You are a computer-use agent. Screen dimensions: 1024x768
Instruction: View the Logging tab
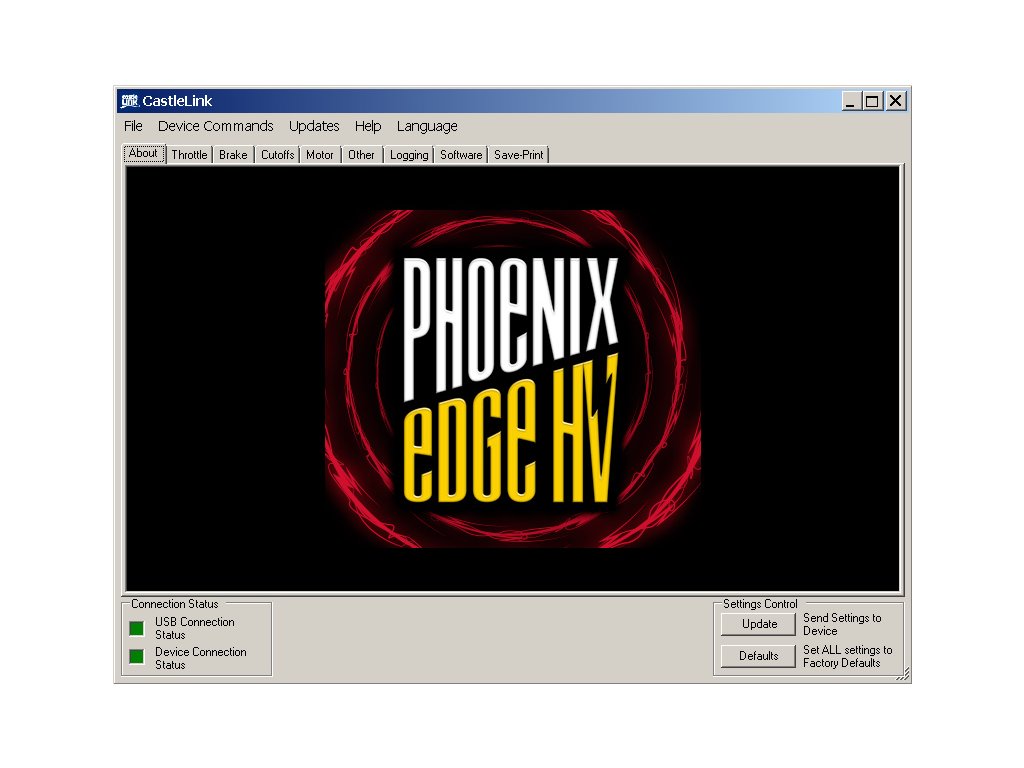(x=409, y=155)
